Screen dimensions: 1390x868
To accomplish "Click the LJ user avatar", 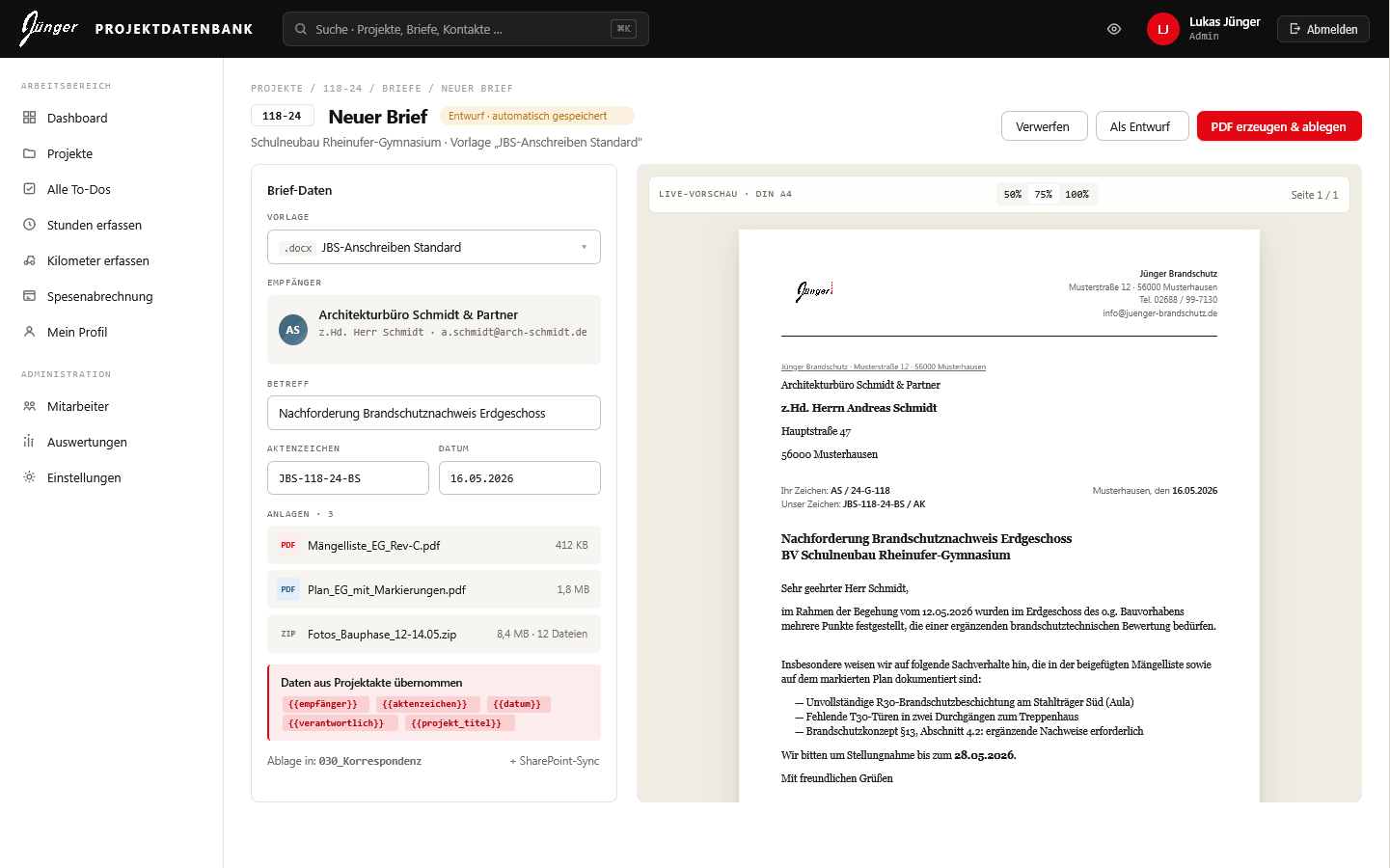I will point(1163,29).
